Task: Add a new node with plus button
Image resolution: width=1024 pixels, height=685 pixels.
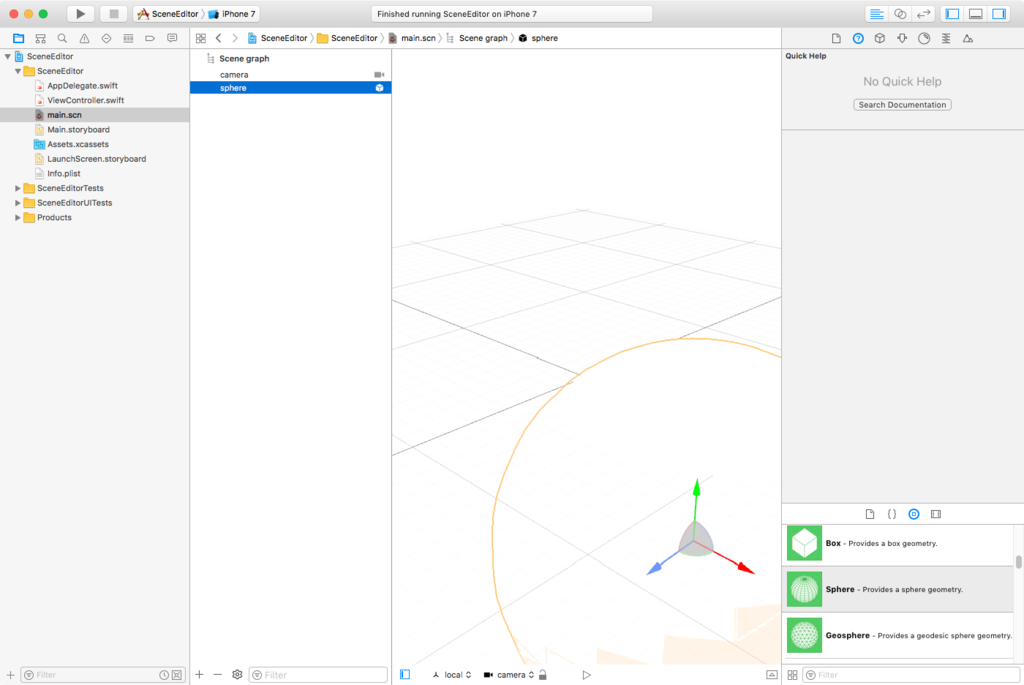Action: 200,675
